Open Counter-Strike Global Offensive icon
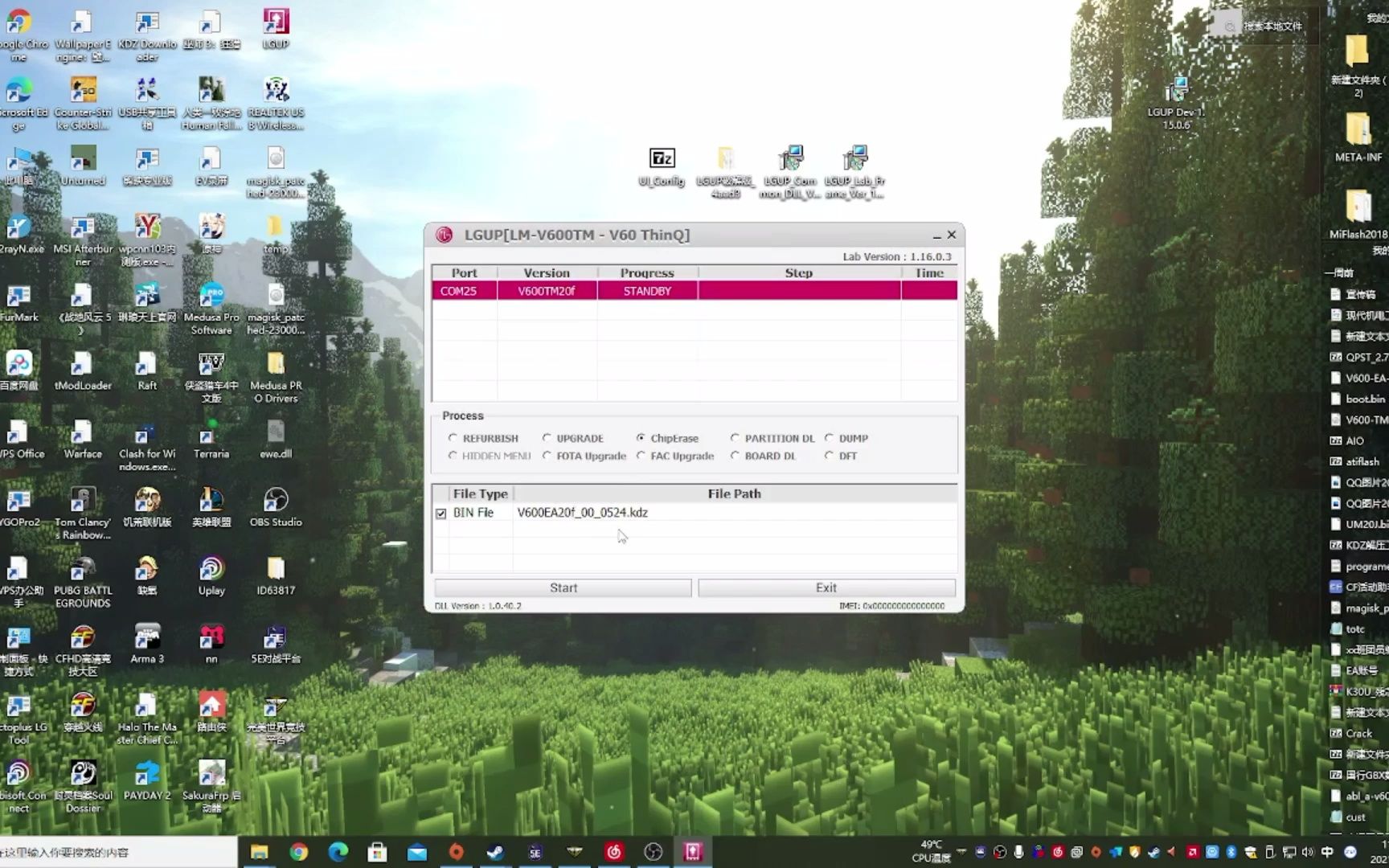The width and height of the screenshot is (1389, 868). [83, 104]
